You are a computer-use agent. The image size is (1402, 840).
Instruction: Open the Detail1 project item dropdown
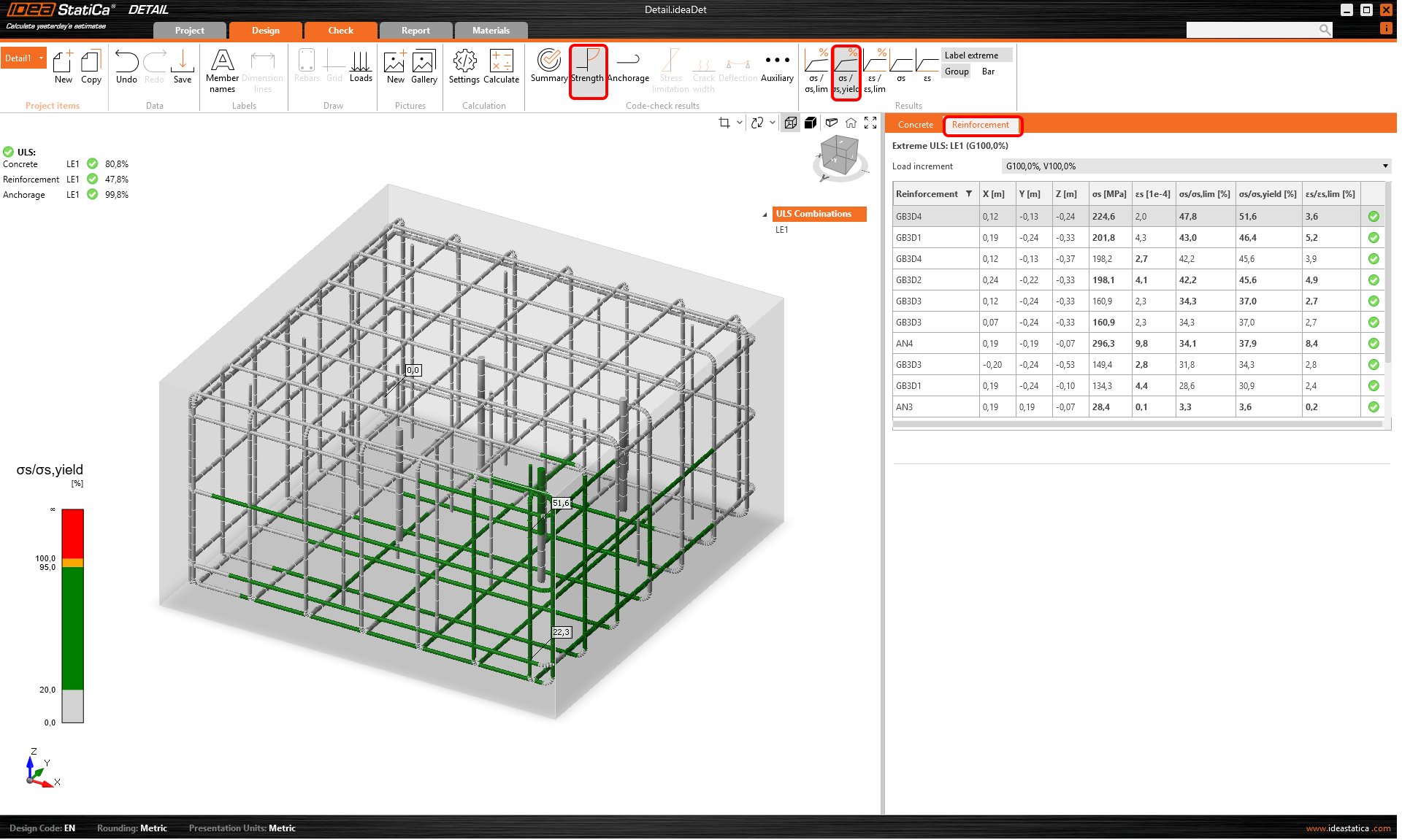(41, 58)
